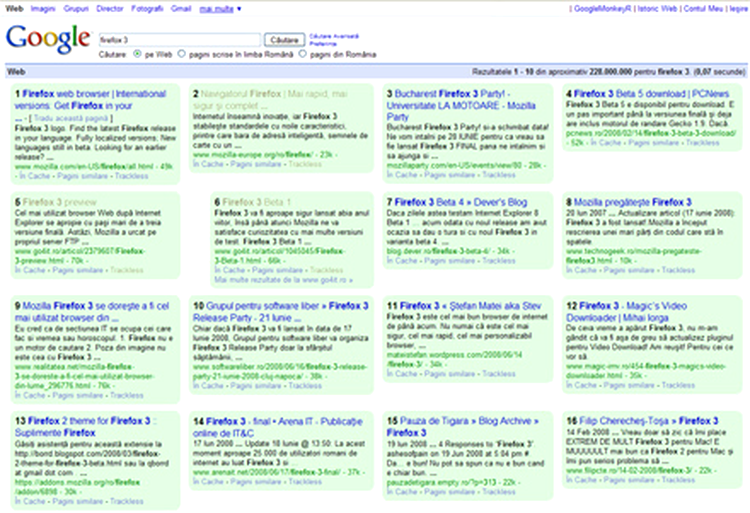Screen dimensions: 750x513
Task: Click the Ieșire sign-out link
Action: tap(738, 9)
